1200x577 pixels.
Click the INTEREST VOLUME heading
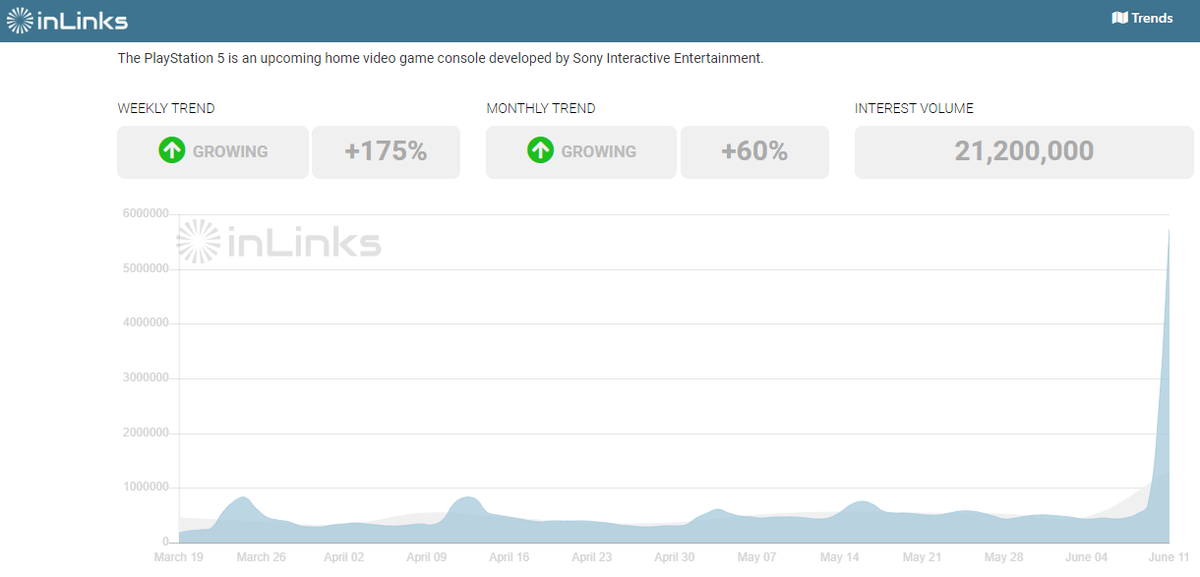pyautogui.click(x=914, y=109)
